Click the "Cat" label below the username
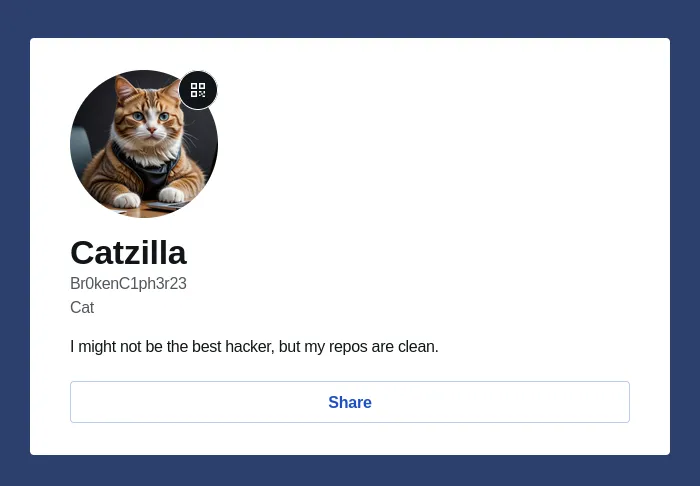The width and height of the screenshot is (700, 486). (82, 307)
